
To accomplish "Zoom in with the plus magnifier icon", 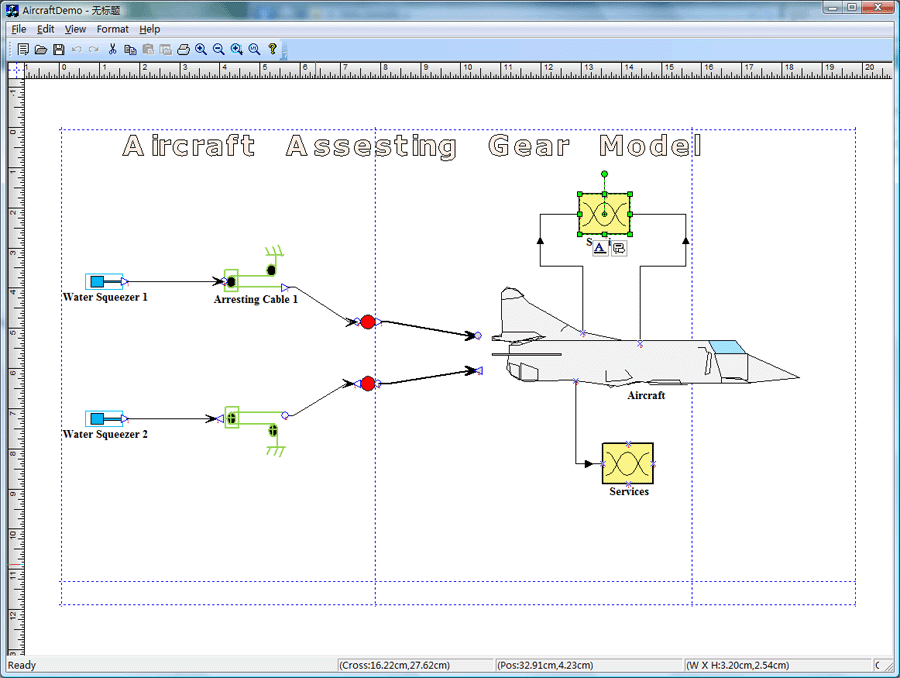I will tap(201, 49).
